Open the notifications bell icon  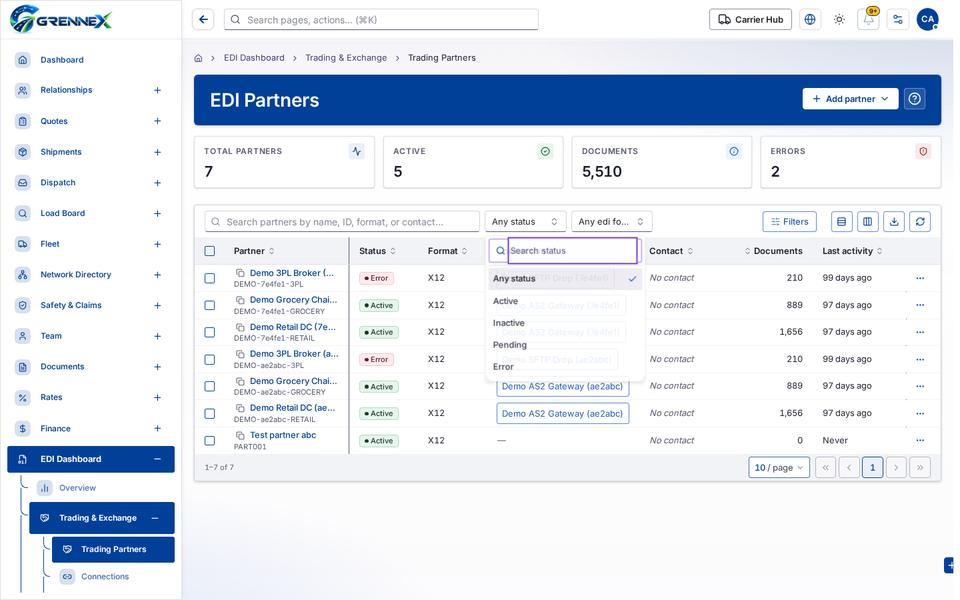868,19
